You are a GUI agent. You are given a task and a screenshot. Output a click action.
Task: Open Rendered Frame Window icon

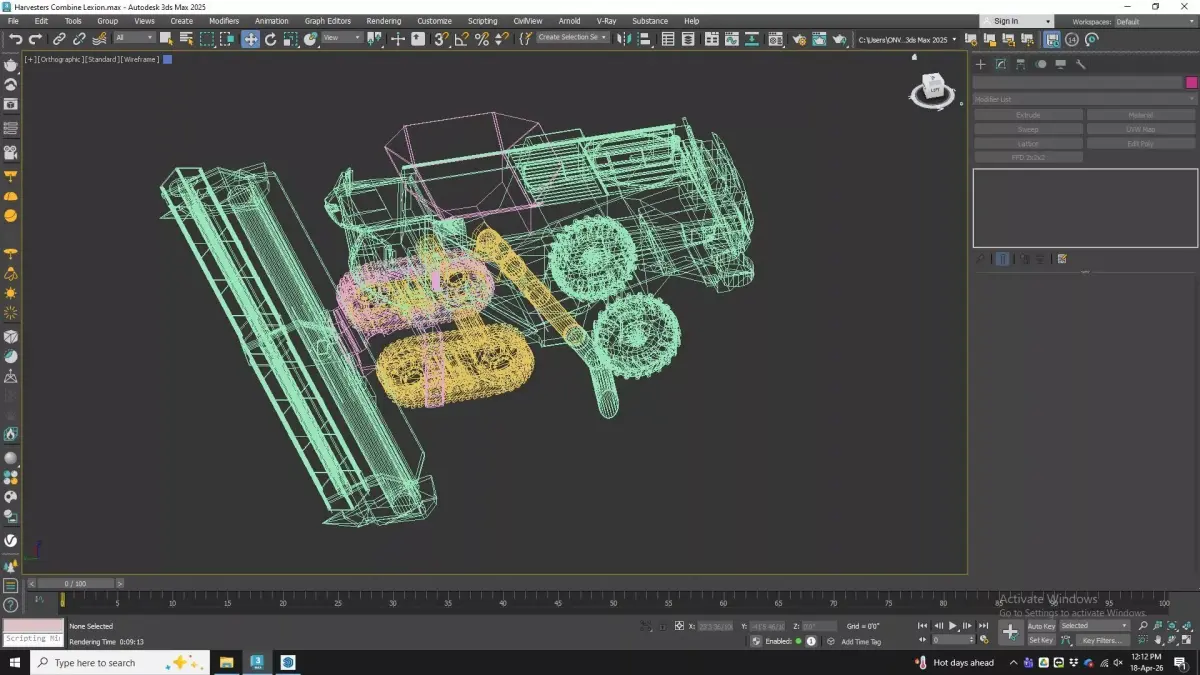tap(819, 39)
